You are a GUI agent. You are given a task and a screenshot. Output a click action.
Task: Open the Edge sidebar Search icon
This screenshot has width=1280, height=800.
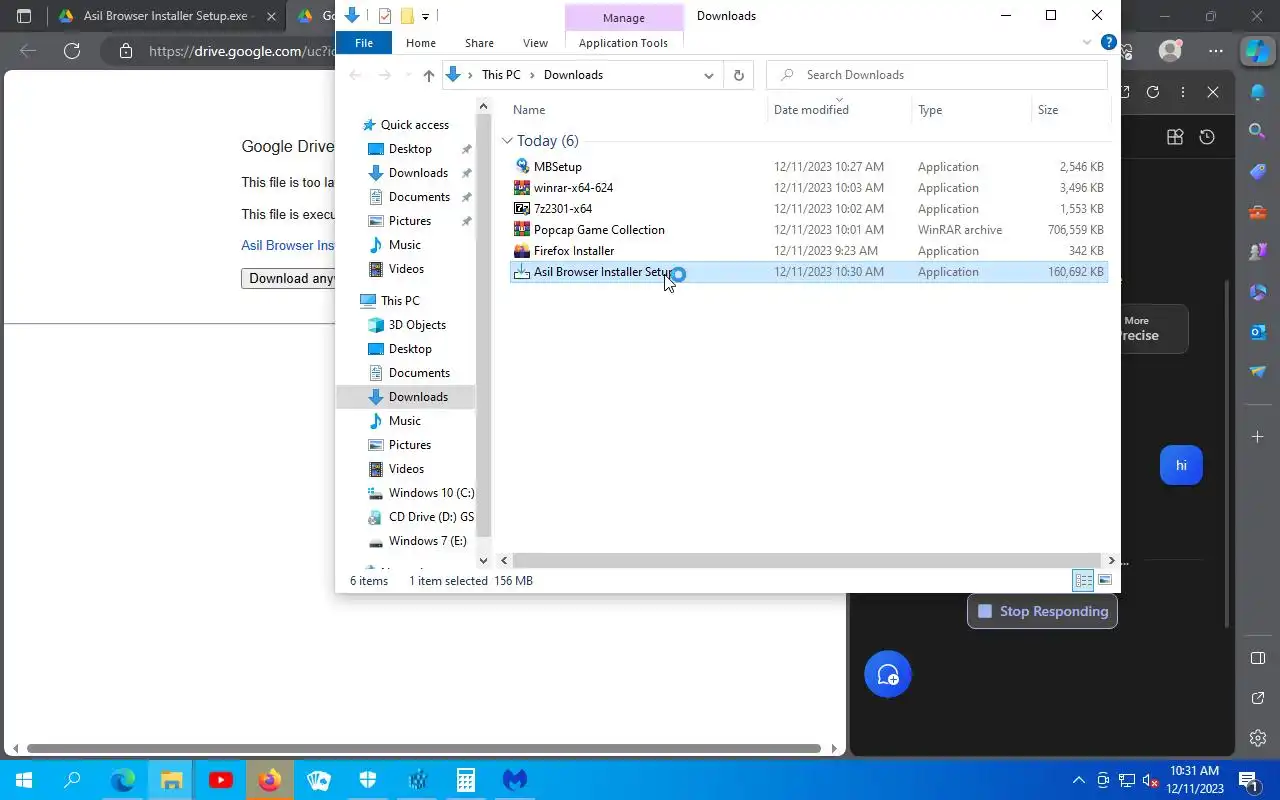1258,131
